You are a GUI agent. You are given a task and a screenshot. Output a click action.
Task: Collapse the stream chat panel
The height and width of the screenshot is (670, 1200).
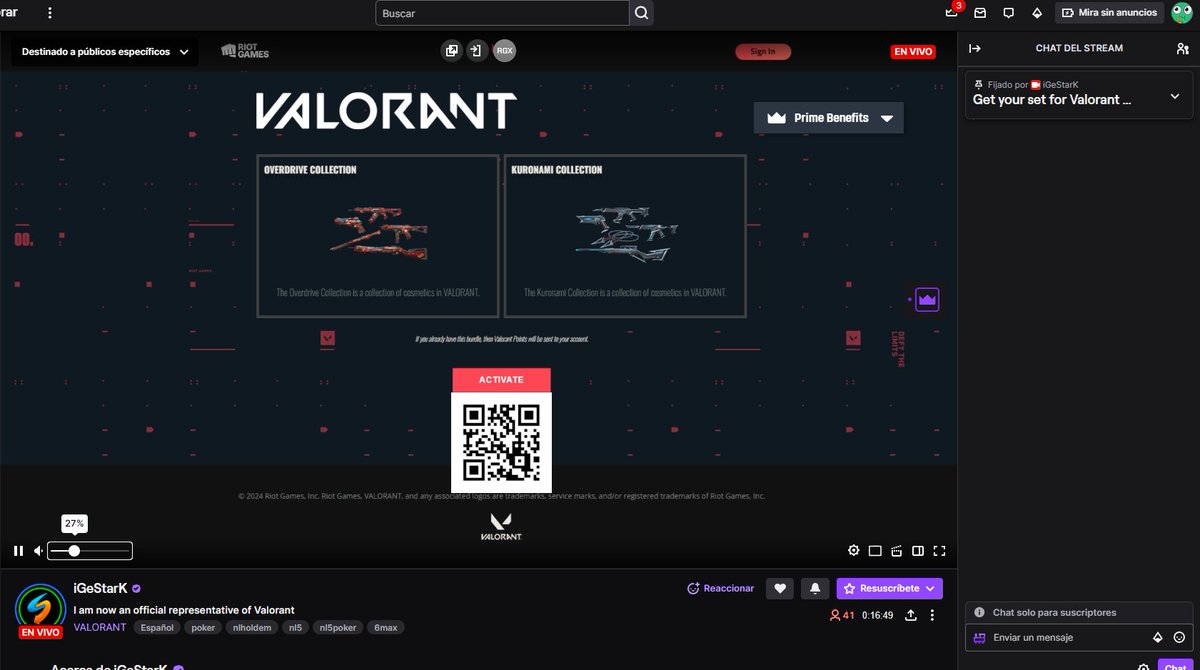(x=975, y=48)
